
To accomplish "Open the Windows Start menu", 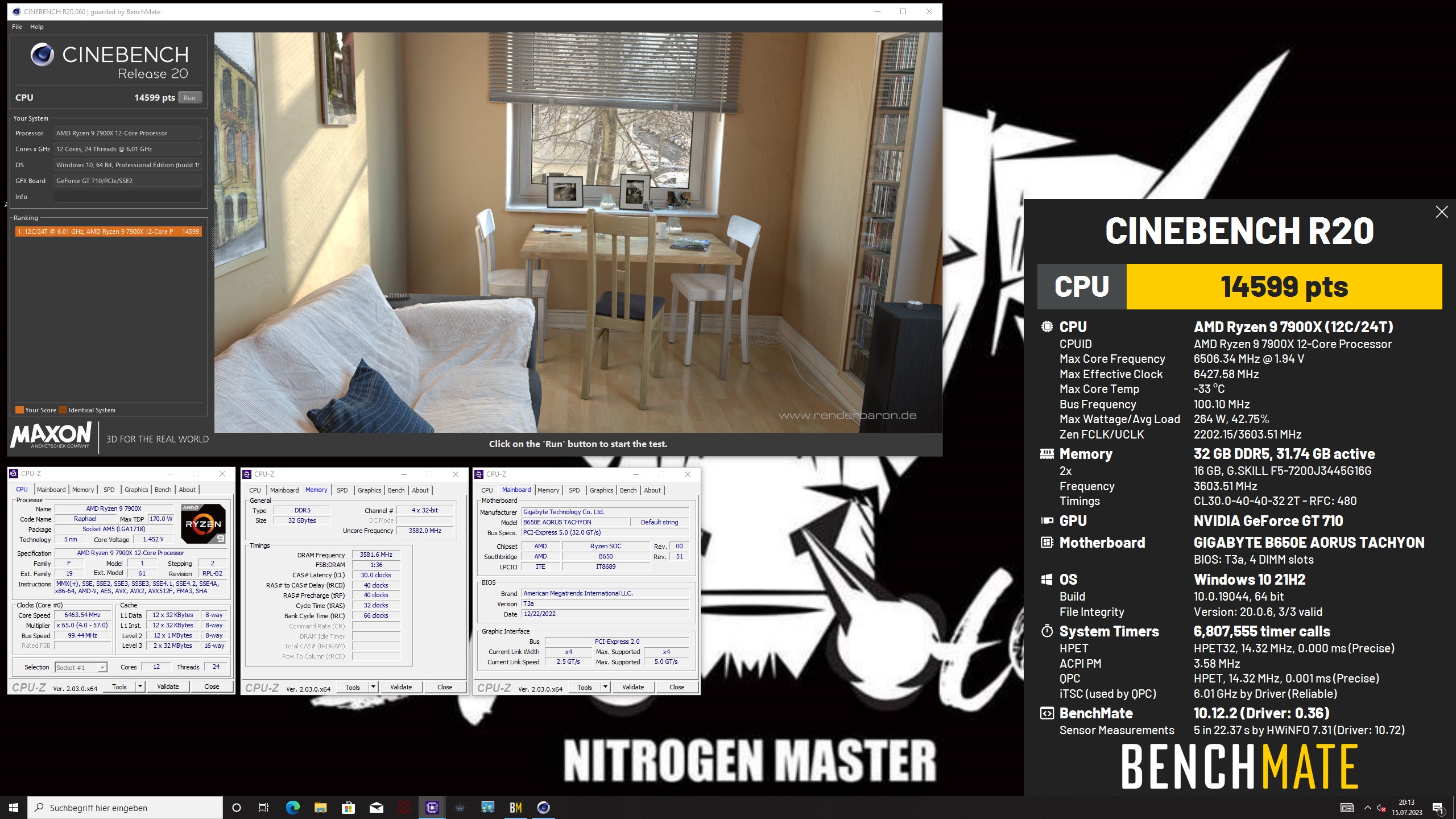I will click(x=14, y=808).
